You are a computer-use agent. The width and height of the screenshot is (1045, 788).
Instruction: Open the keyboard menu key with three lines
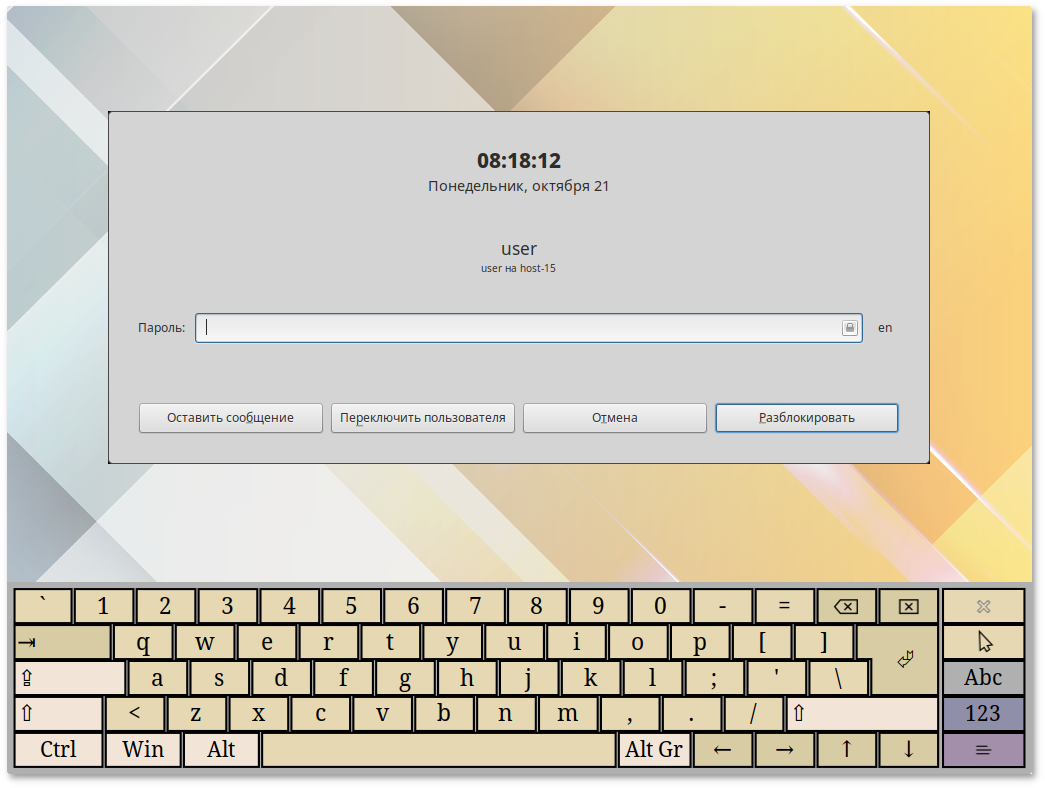coord(984,750)
